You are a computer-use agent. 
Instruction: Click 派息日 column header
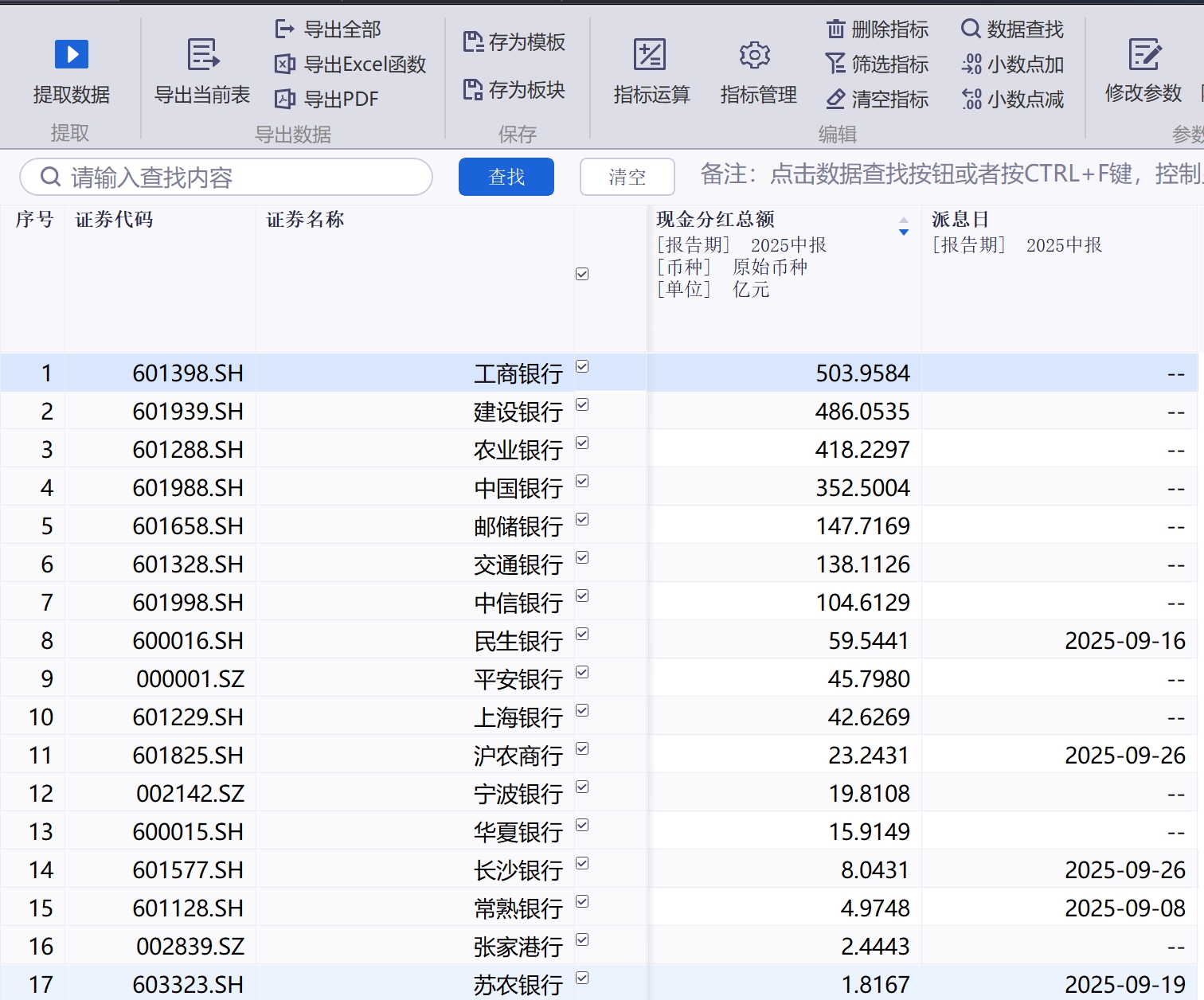coord(960,220)
